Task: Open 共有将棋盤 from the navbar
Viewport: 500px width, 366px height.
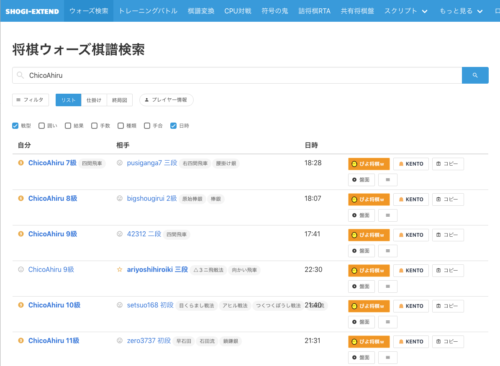Action: click(x=357, y=11)
